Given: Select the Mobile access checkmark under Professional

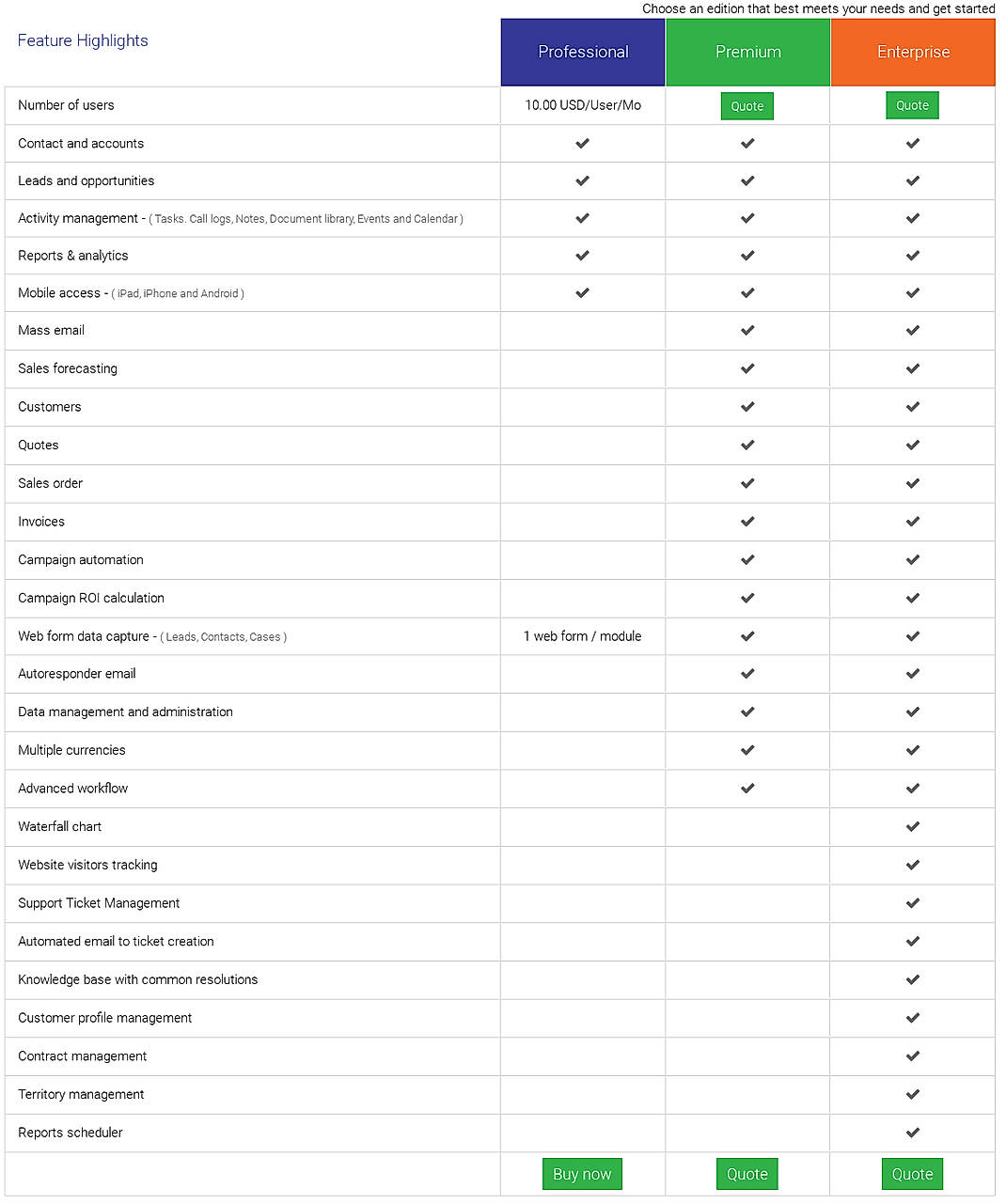Looking at the screenshot, I should [582, 292].
